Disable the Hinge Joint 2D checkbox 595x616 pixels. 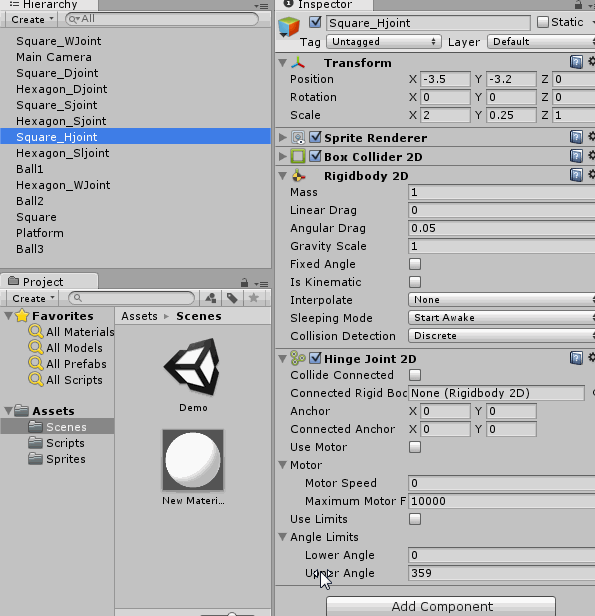tap(315, 358)
